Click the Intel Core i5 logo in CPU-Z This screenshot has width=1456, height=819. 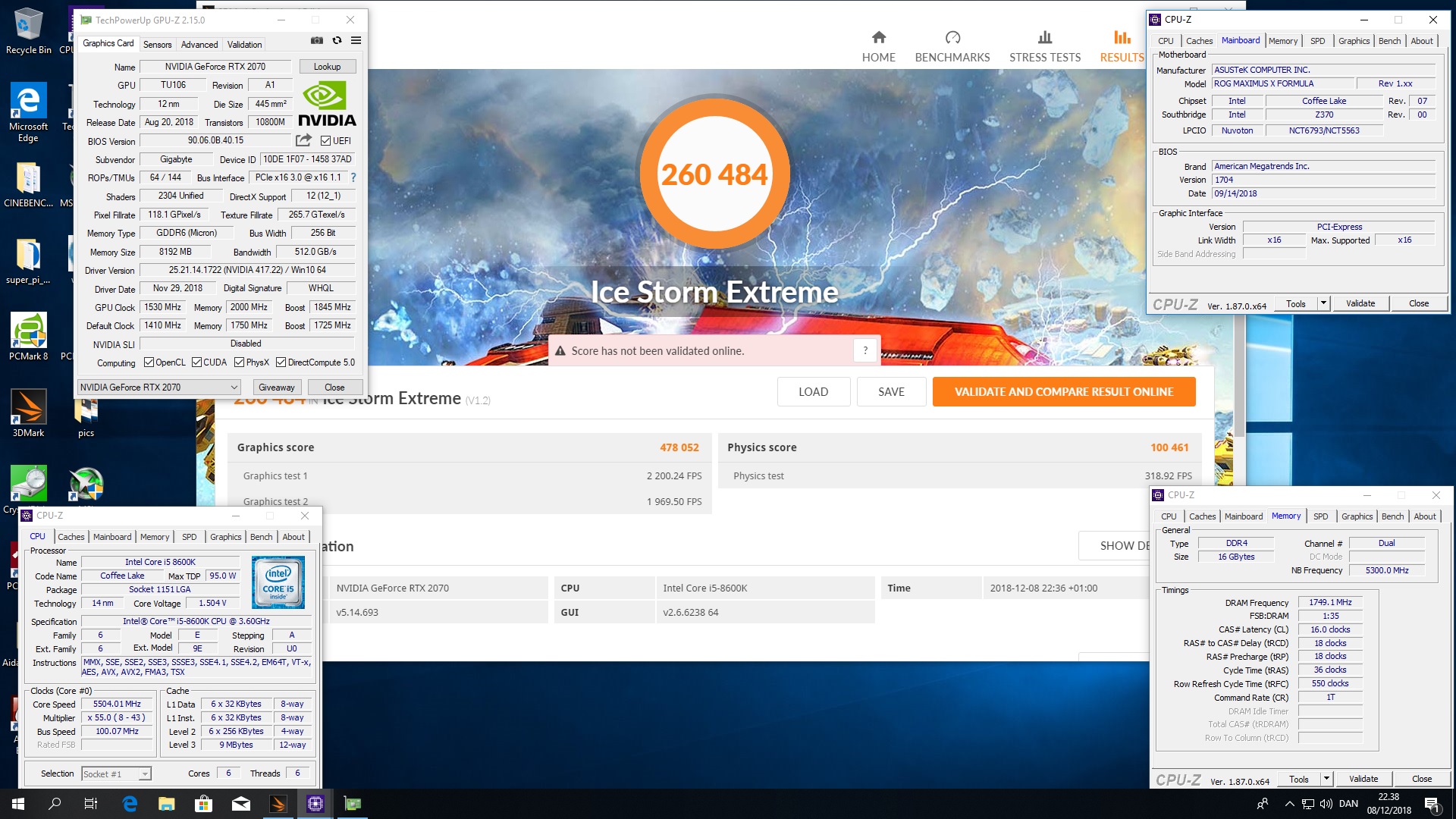(x=278, y=582)
